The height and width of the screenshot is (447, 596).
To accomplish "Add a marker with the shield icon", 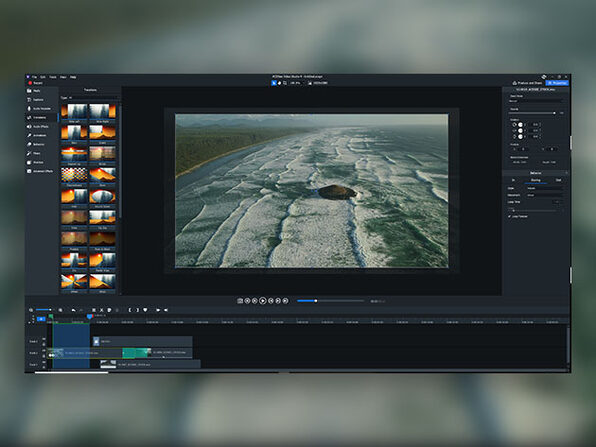I will (x=145, y=310).
